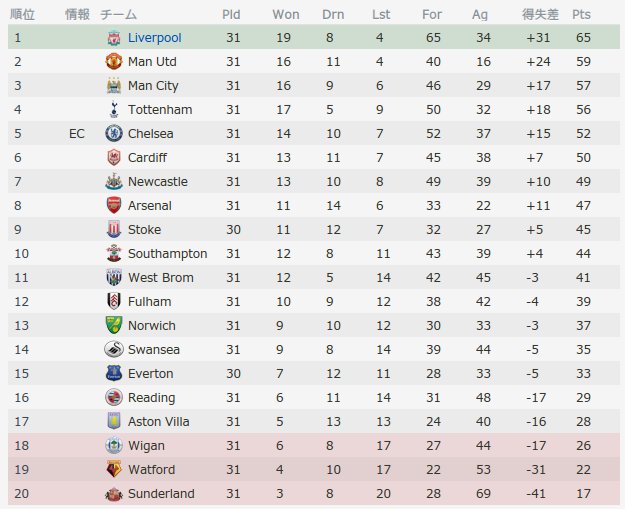Click the Everton club badge
Viewport: 625px width, 509px height.
pyautogui.click(x=114, y=373)
